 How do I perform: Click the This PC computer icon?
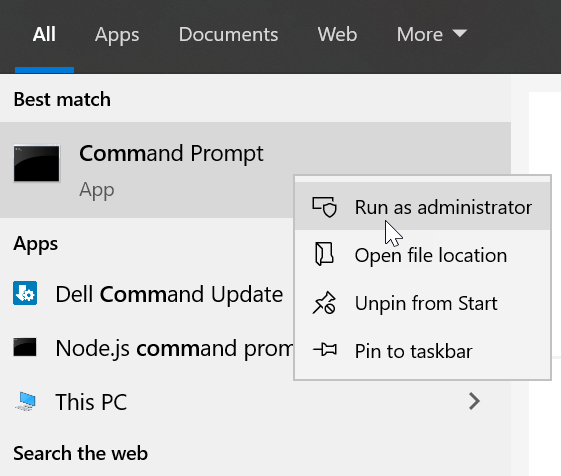(x=26, y=401)
